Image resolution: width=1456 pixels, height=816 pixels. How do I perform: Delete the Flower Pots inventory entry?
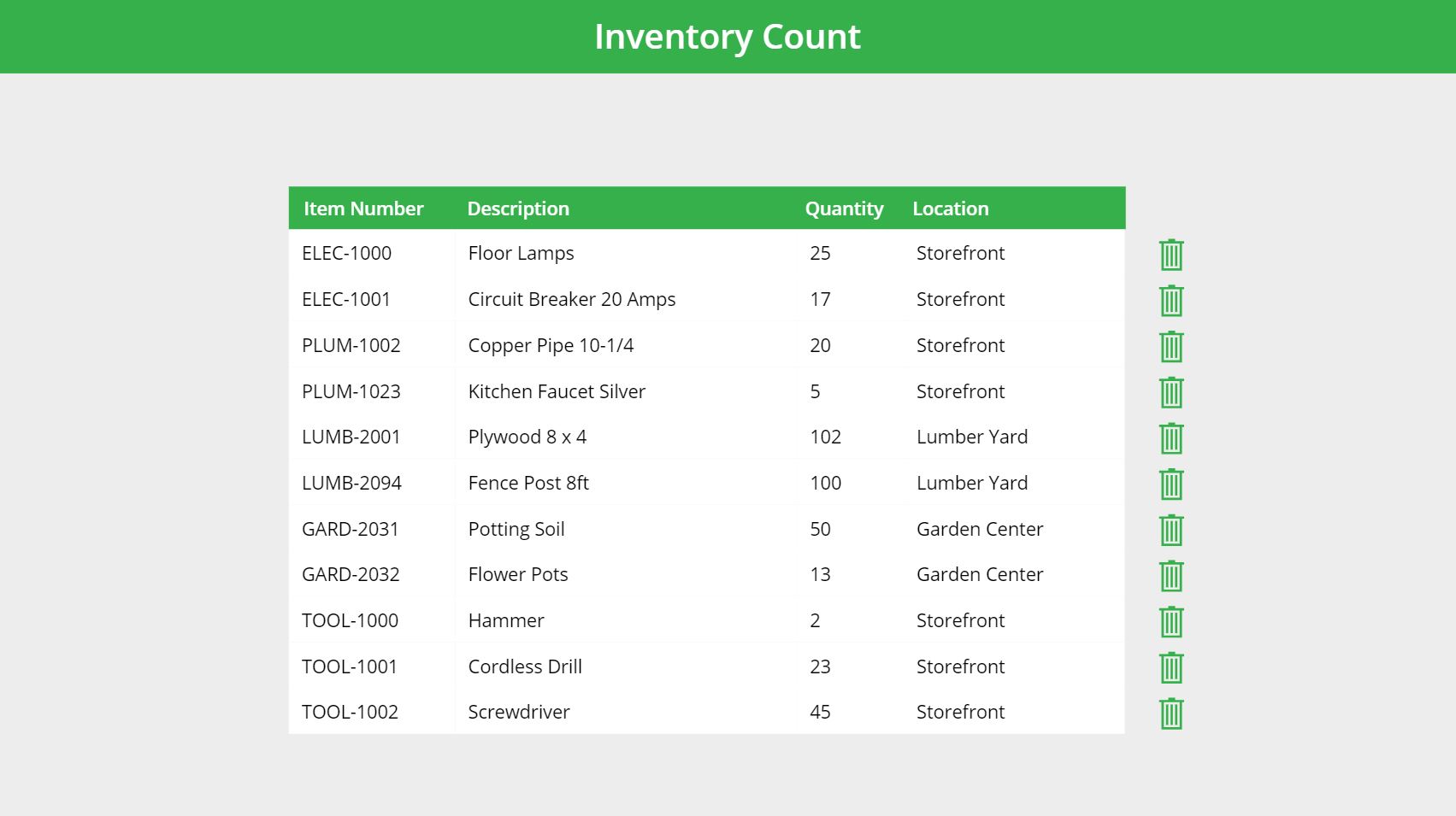point(1170,575)
